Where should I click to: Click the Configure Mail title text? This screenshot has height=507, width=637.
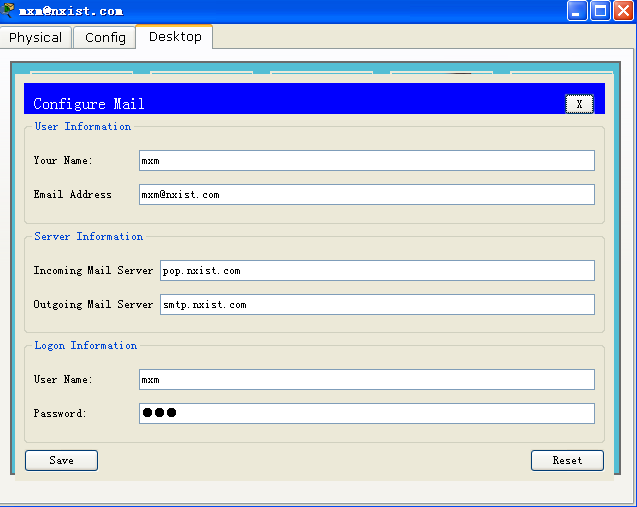tap(89, 104)
